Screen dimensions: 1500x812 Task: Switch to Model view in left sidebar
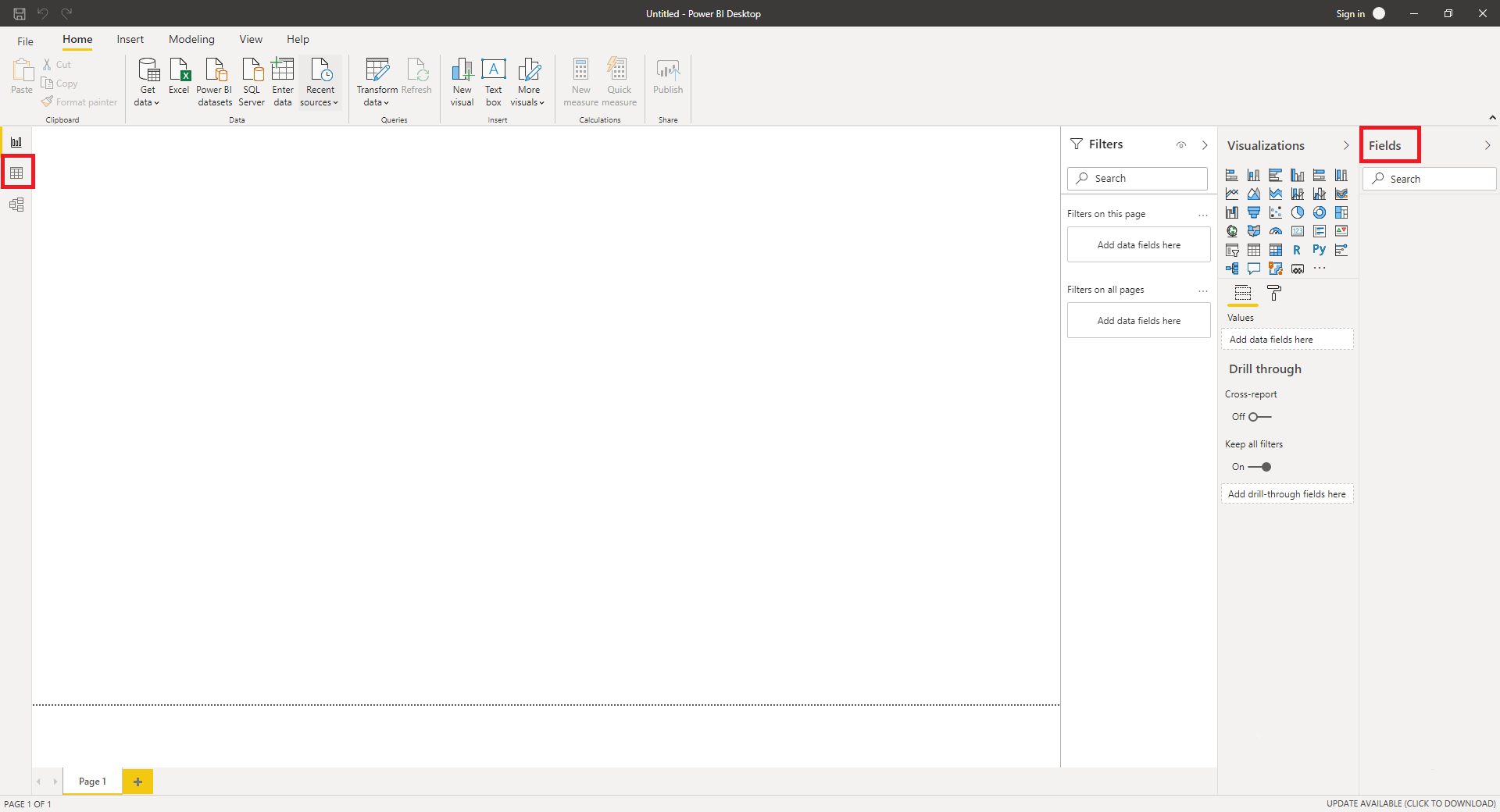click(16, 205)
